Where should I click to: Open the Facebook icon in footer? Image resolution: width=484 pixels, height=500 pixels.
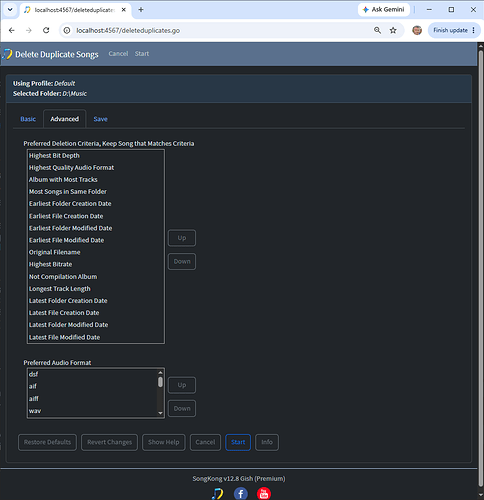click(241, 493)
